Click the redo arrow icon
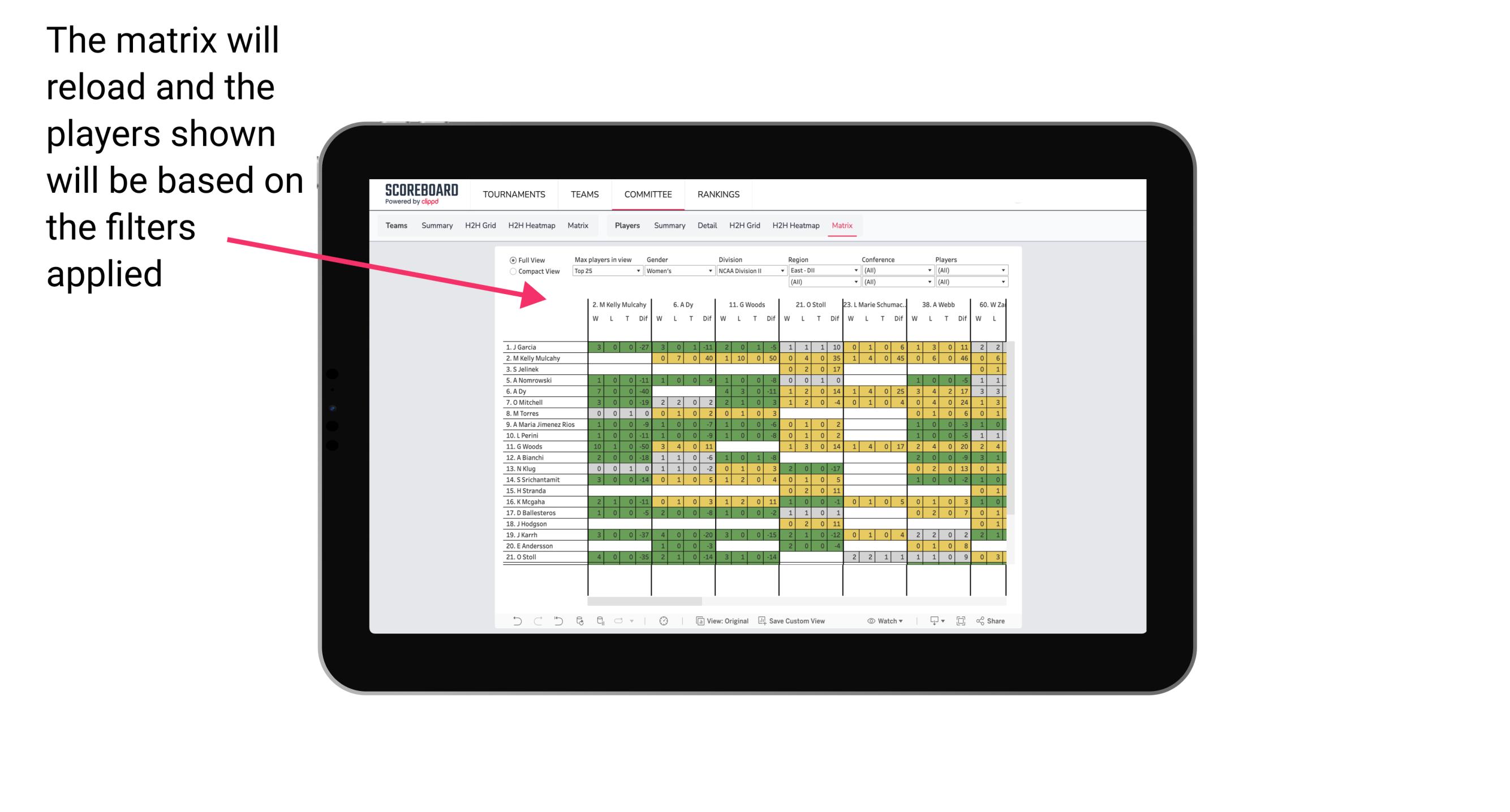The width and height of the screenshot is (1510, 812). coord(530,622)
